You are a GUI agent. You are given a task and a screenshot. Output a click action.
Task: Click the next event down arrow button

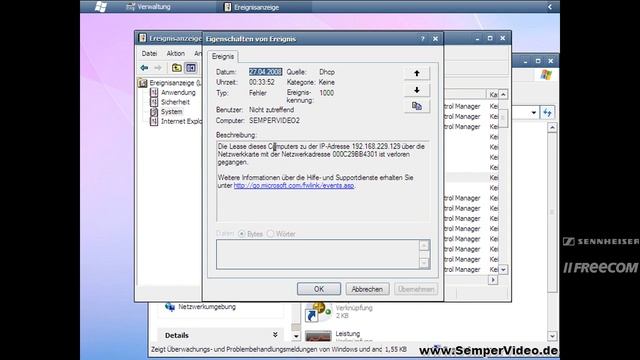coord(417,90)
